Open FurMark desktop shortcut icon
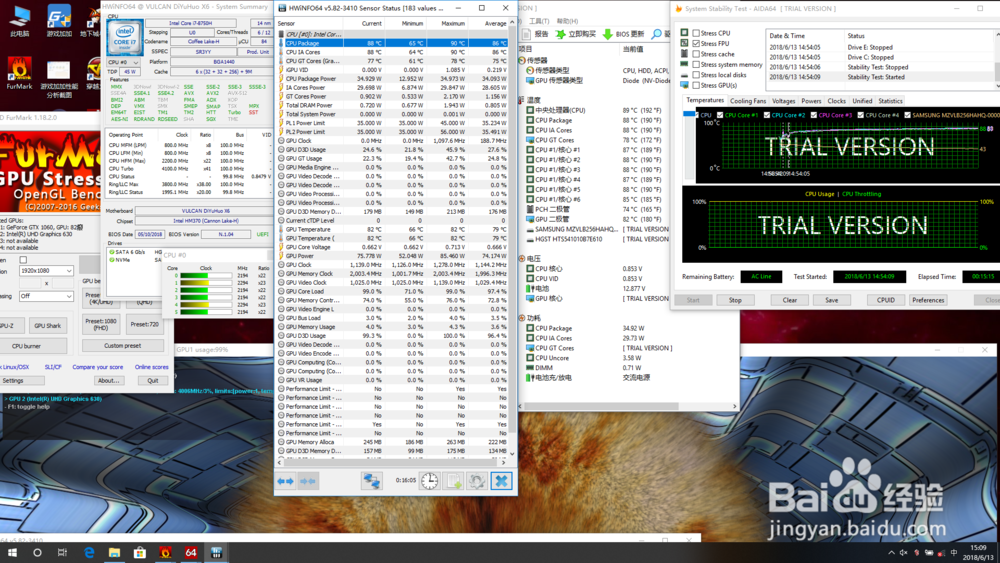The image size is (1000, 563). coord(19,73)
